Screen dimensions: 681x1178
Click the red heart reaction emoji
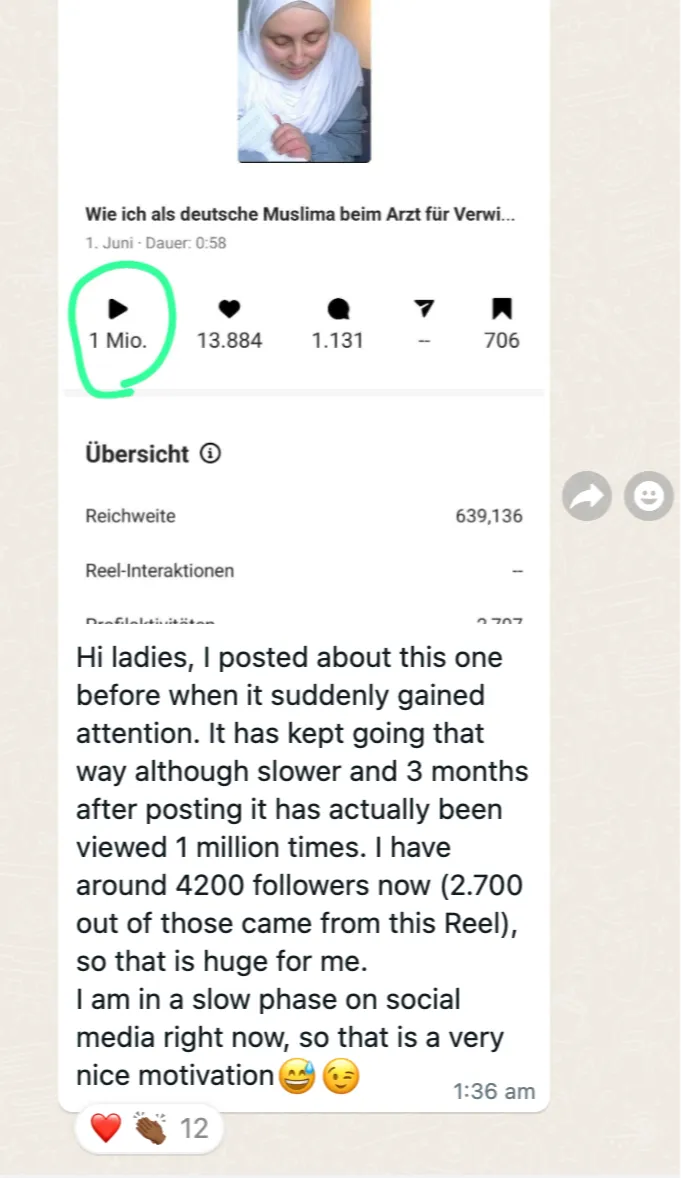pyautogui.click(x=105, y=1128)
